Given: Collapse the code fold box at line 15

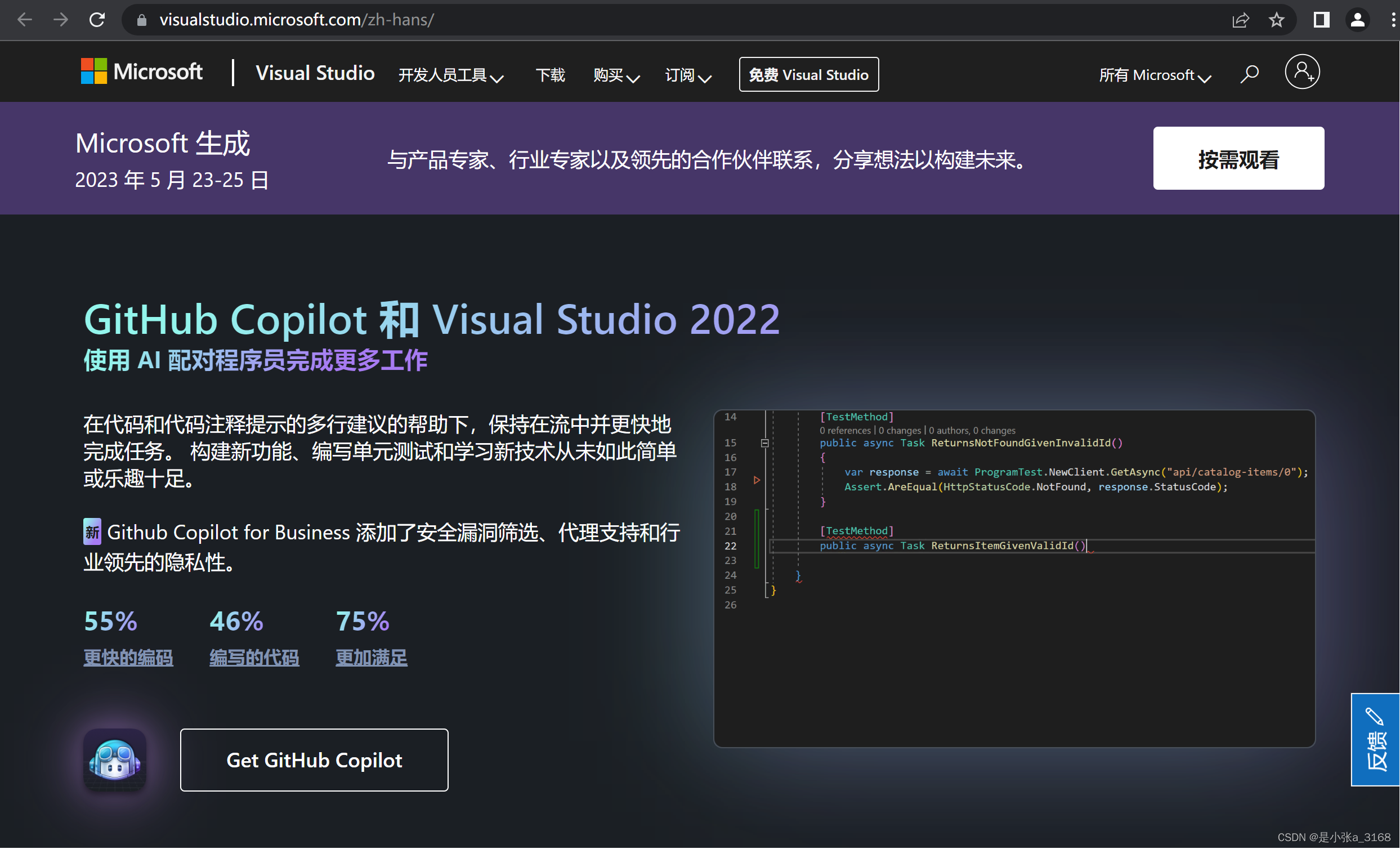Looking at the screenshot, I should pos(765,443).
